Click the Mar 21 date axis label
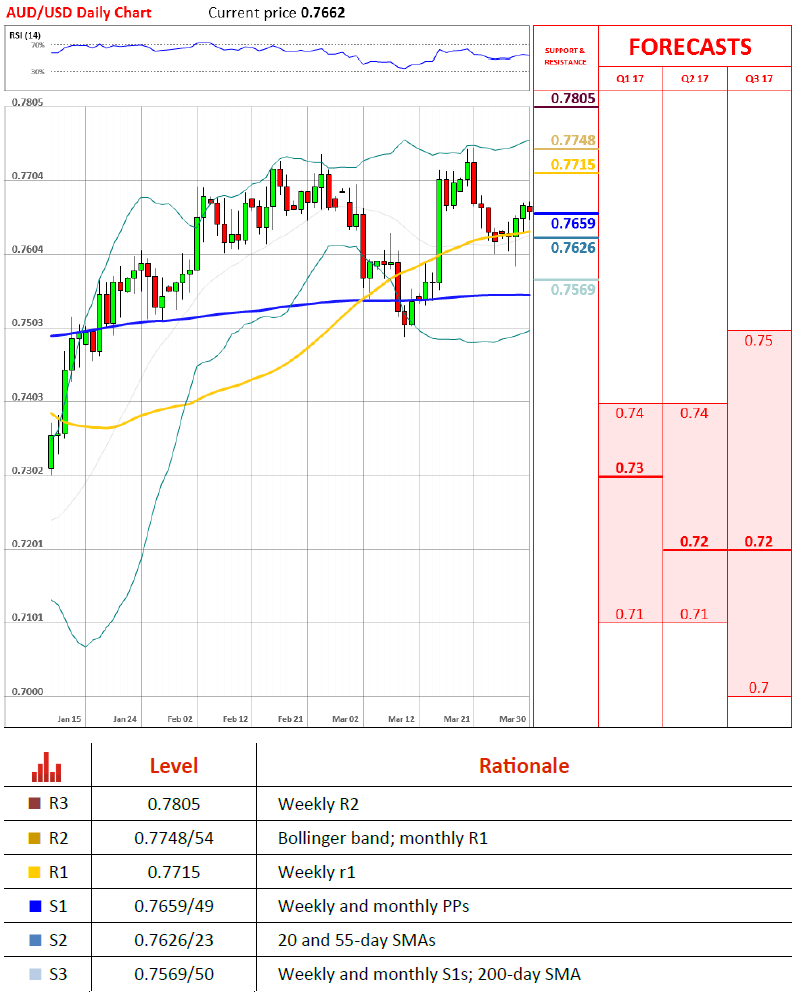The image size is (801, 997). pyautogui.click(x=457, y=718)
